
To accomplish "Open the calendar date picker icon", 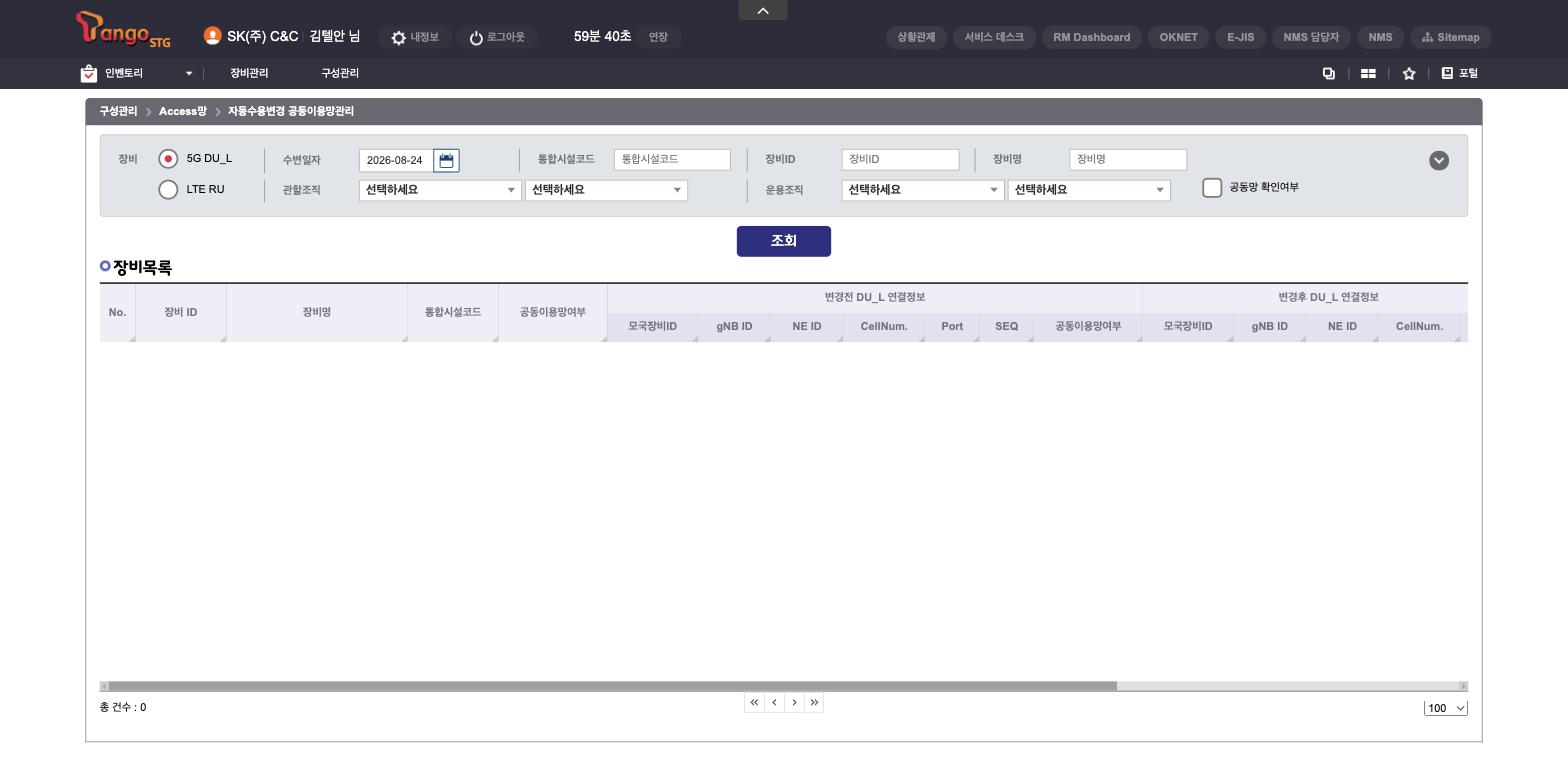I will point(446,160).
